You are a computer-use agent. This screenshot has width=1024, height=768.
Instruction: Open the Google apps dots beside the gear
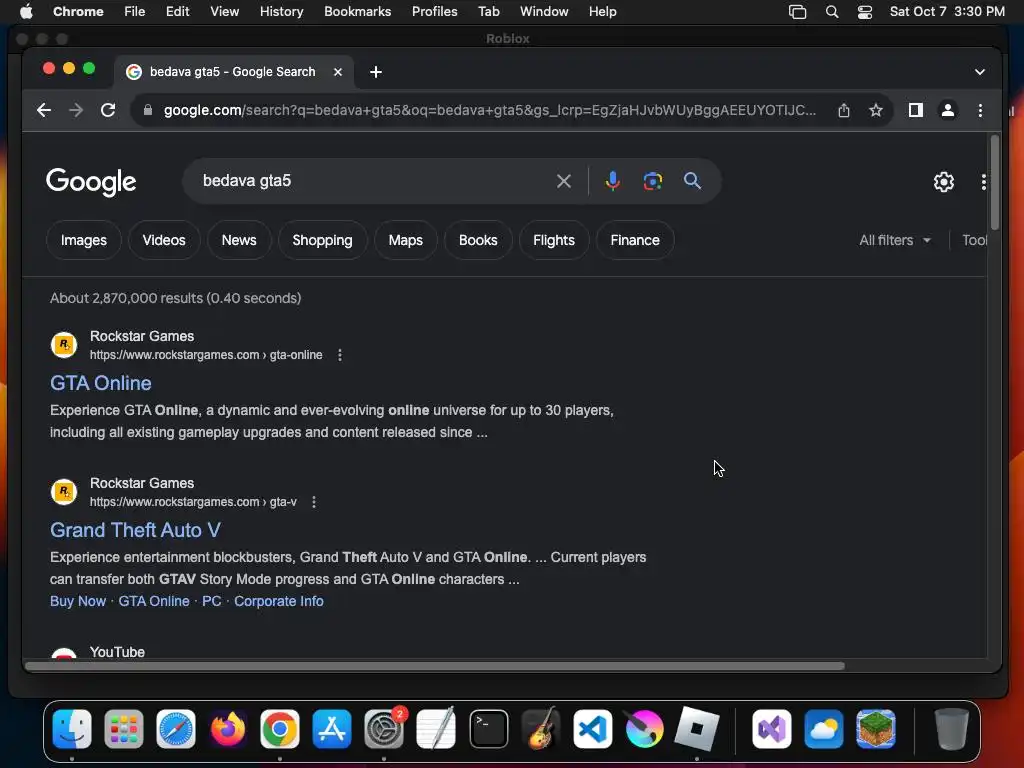tap(984, 182)
